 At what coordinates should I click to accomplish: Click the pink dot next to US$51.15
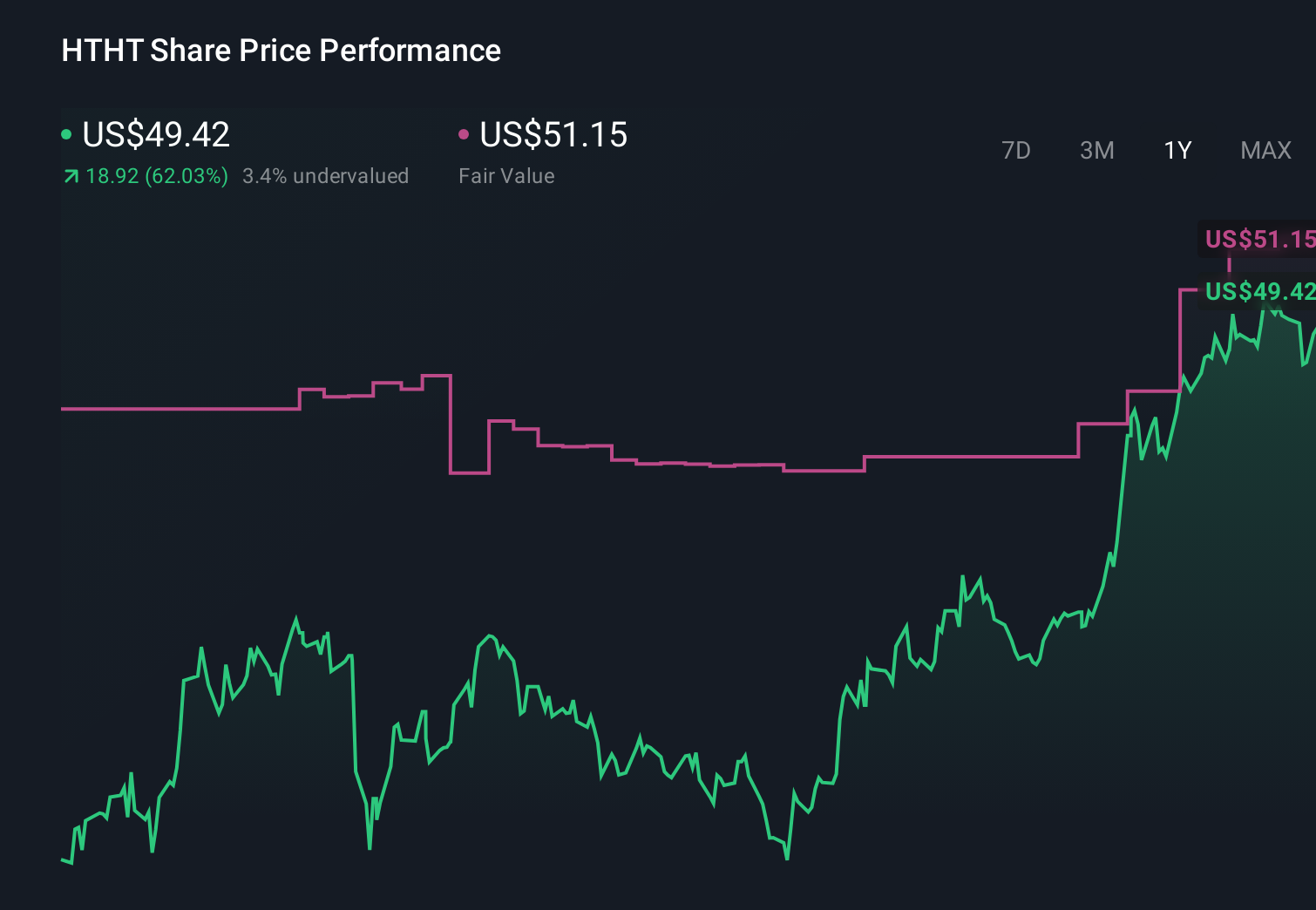(465, 134)
